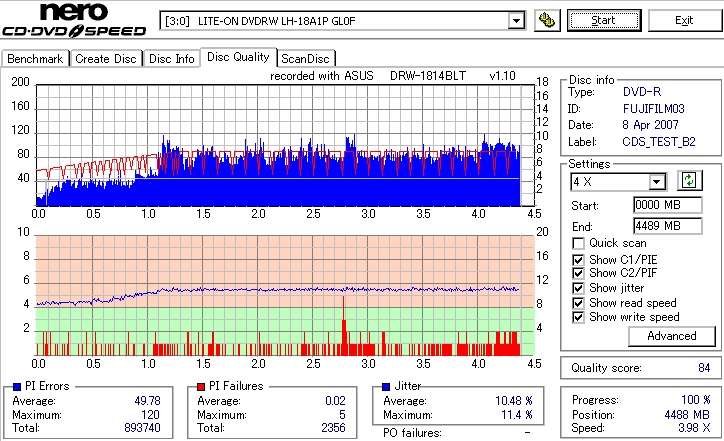Uncheck the Show read speed option
The image size is (724, 441).
[578, 303]
